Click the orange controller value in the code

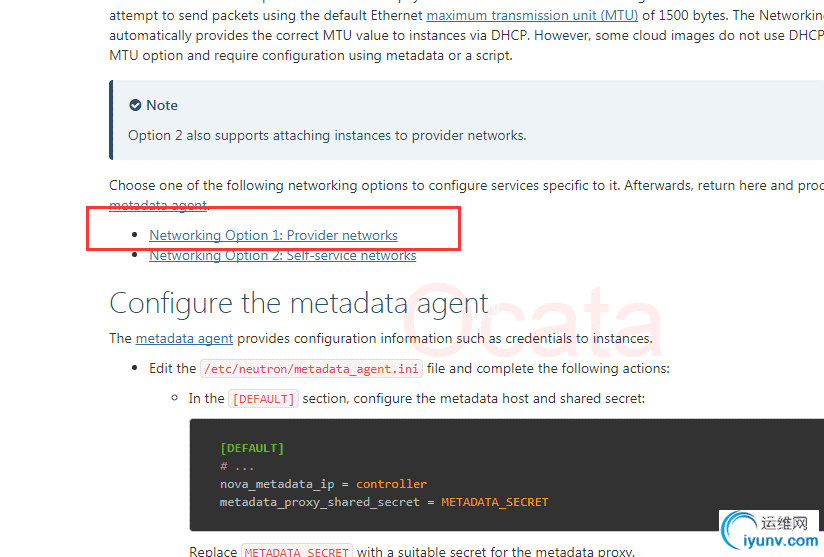coord(392,484)
